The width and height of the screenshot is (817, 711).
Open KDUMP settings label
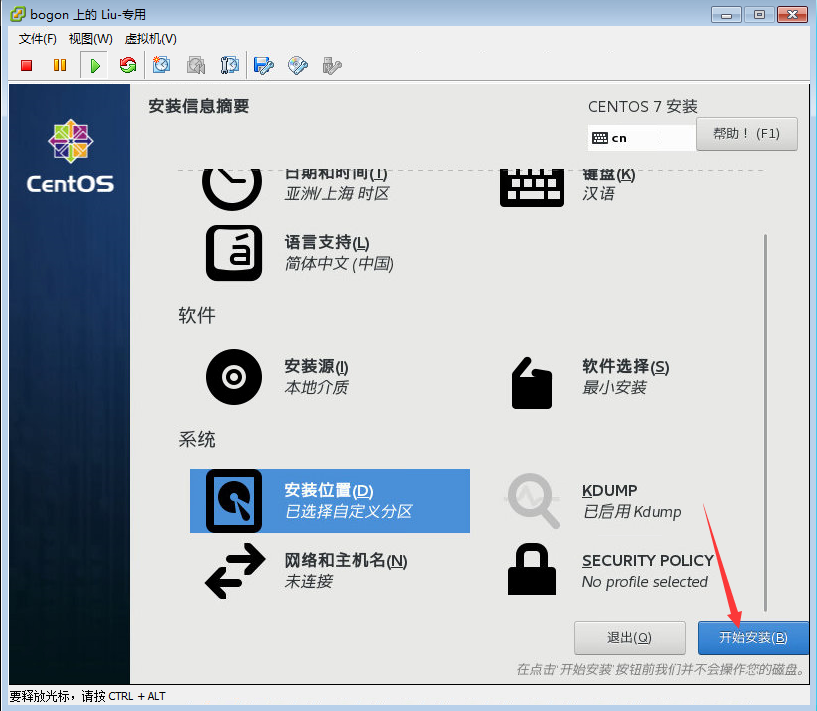coord(610,491)
